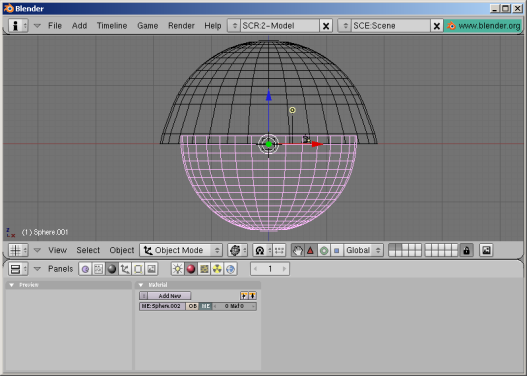Image resolution: width=527 pixels, height=376 pixels.
Task: Open the Render menu
Action: 181,26
